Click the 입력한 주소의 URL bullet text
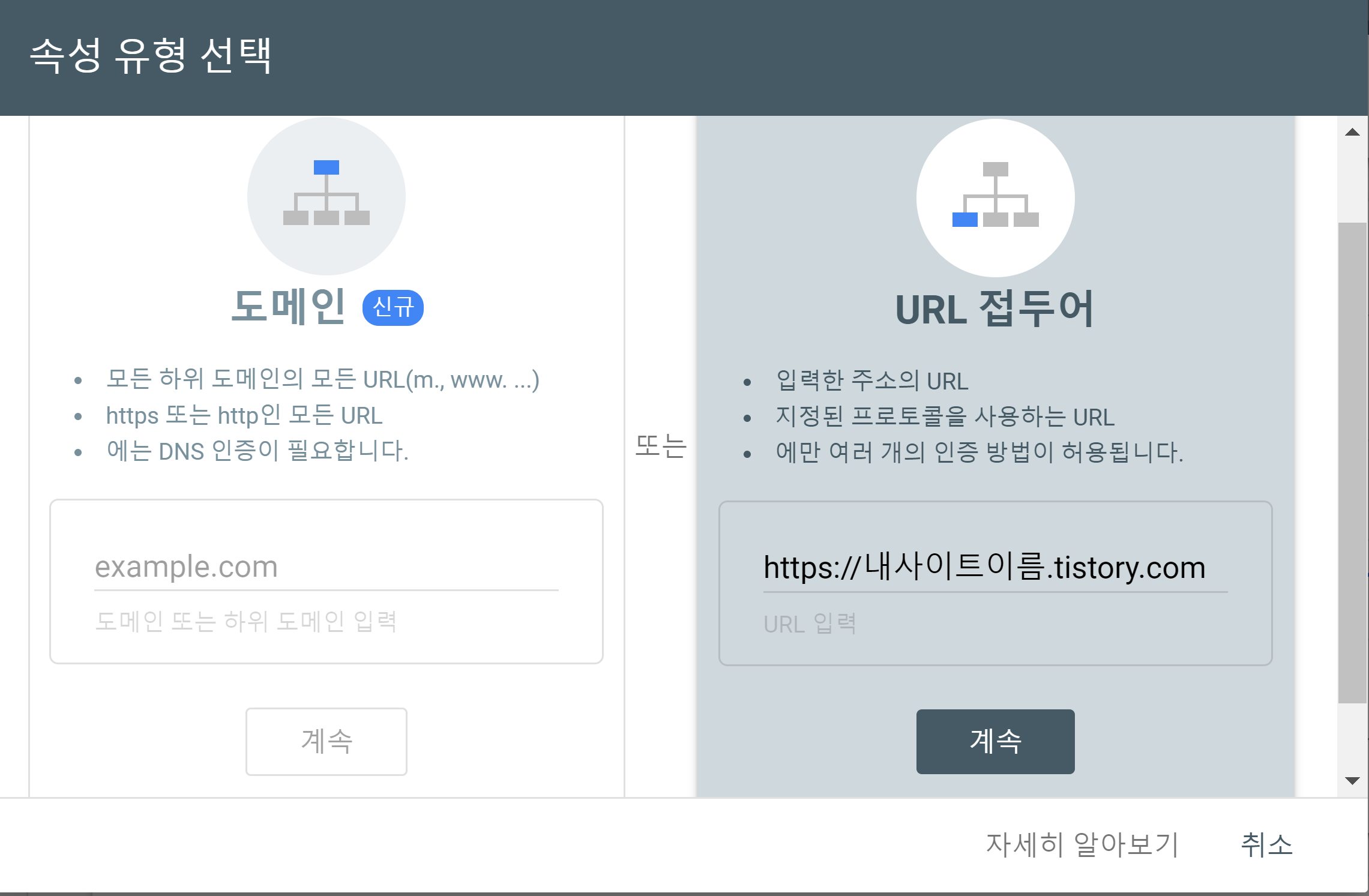Viewport: 1369px width, 896px height. 872,381
